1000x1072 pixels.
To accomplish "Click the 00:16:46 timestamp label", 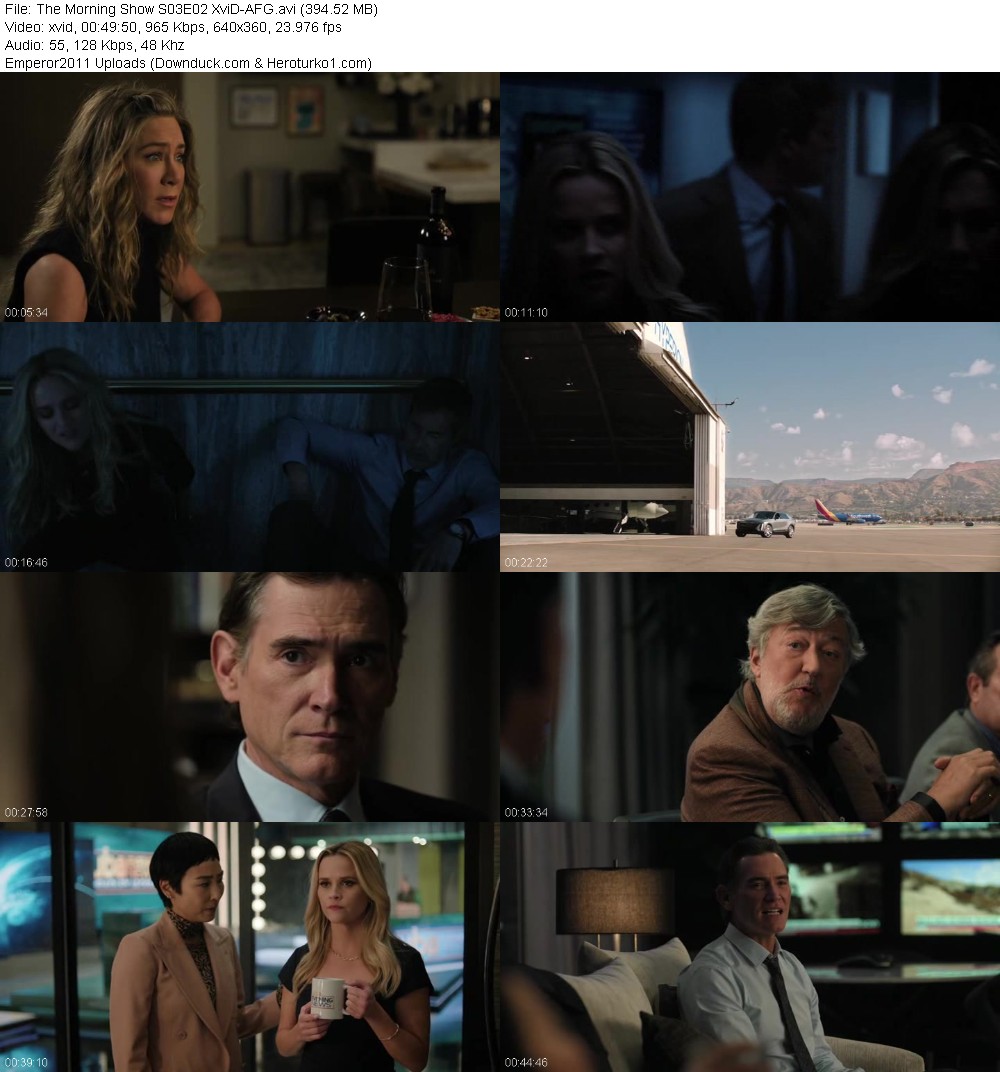I will [x=26, y=563].
